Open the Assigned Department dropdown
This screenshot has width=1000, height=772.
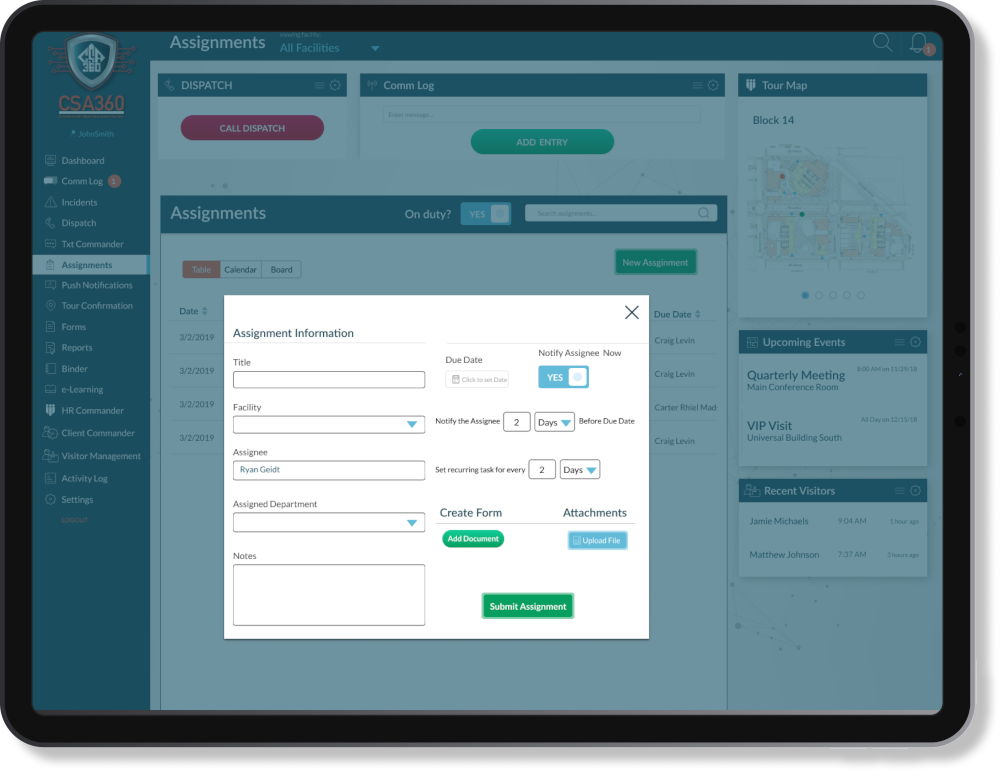click(414, 521)
